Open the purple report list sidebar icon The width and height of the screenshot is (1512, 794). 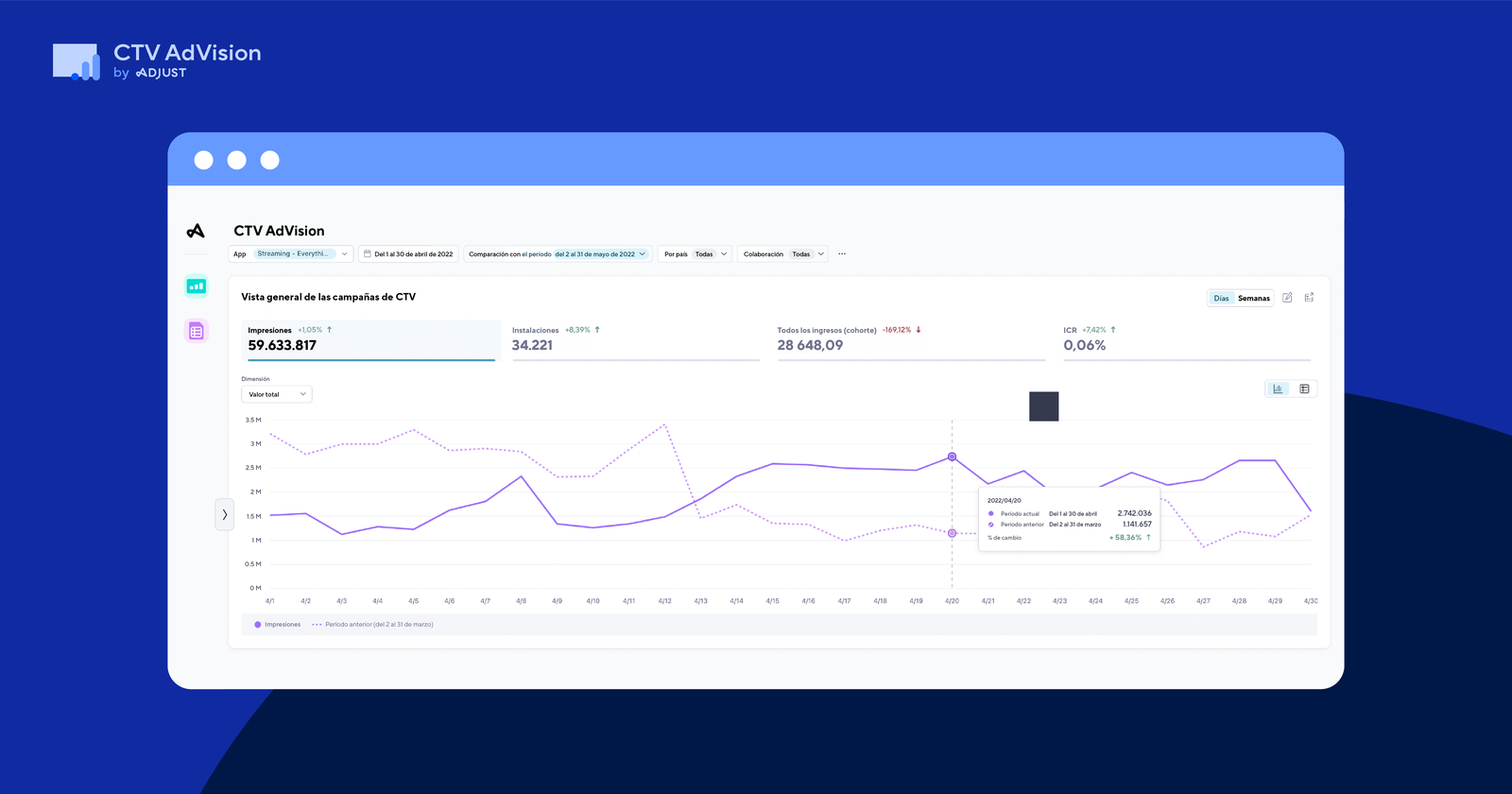196,331
